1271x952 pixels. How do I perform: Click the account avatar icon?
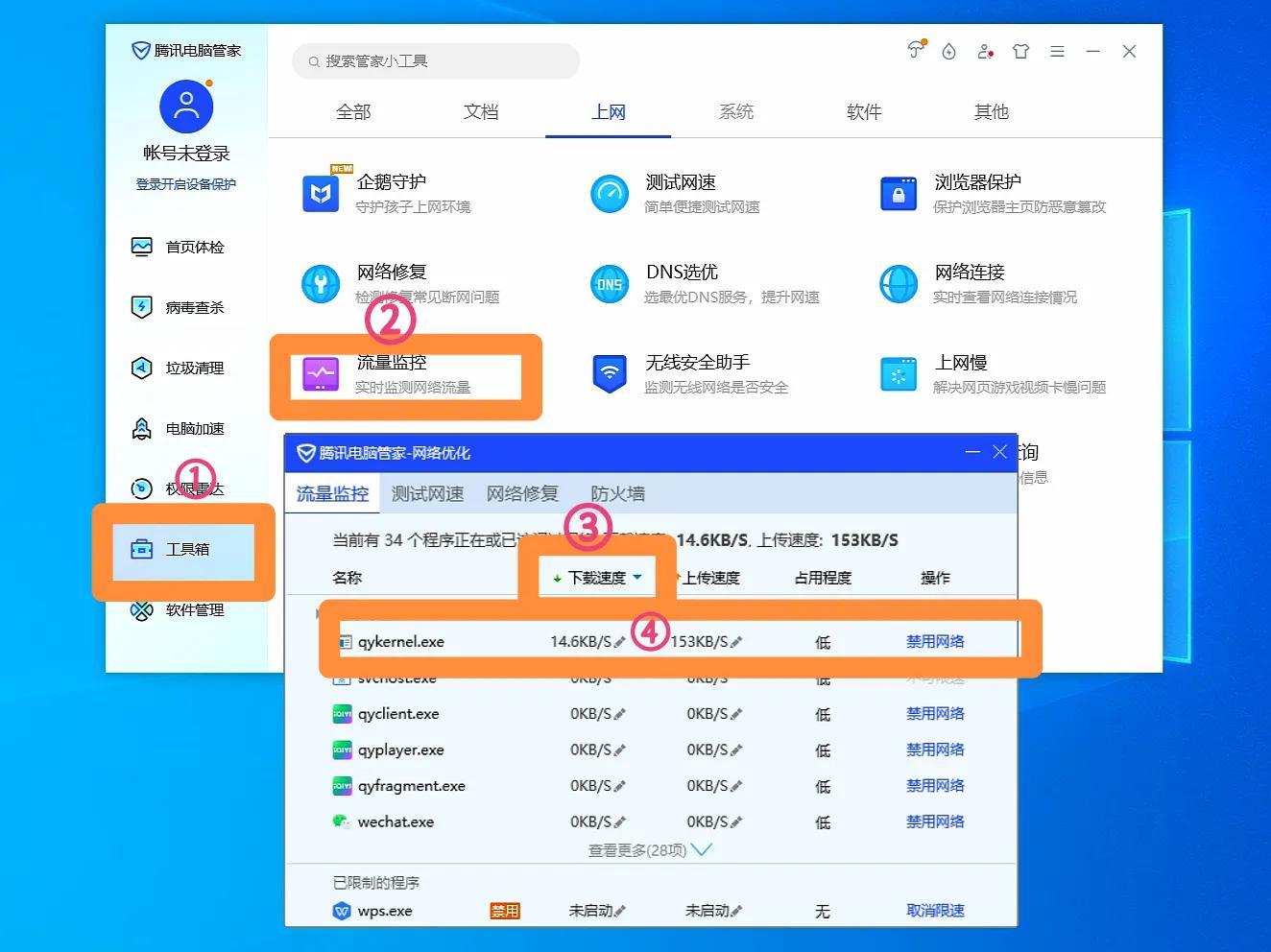click(x=186, y=107)
